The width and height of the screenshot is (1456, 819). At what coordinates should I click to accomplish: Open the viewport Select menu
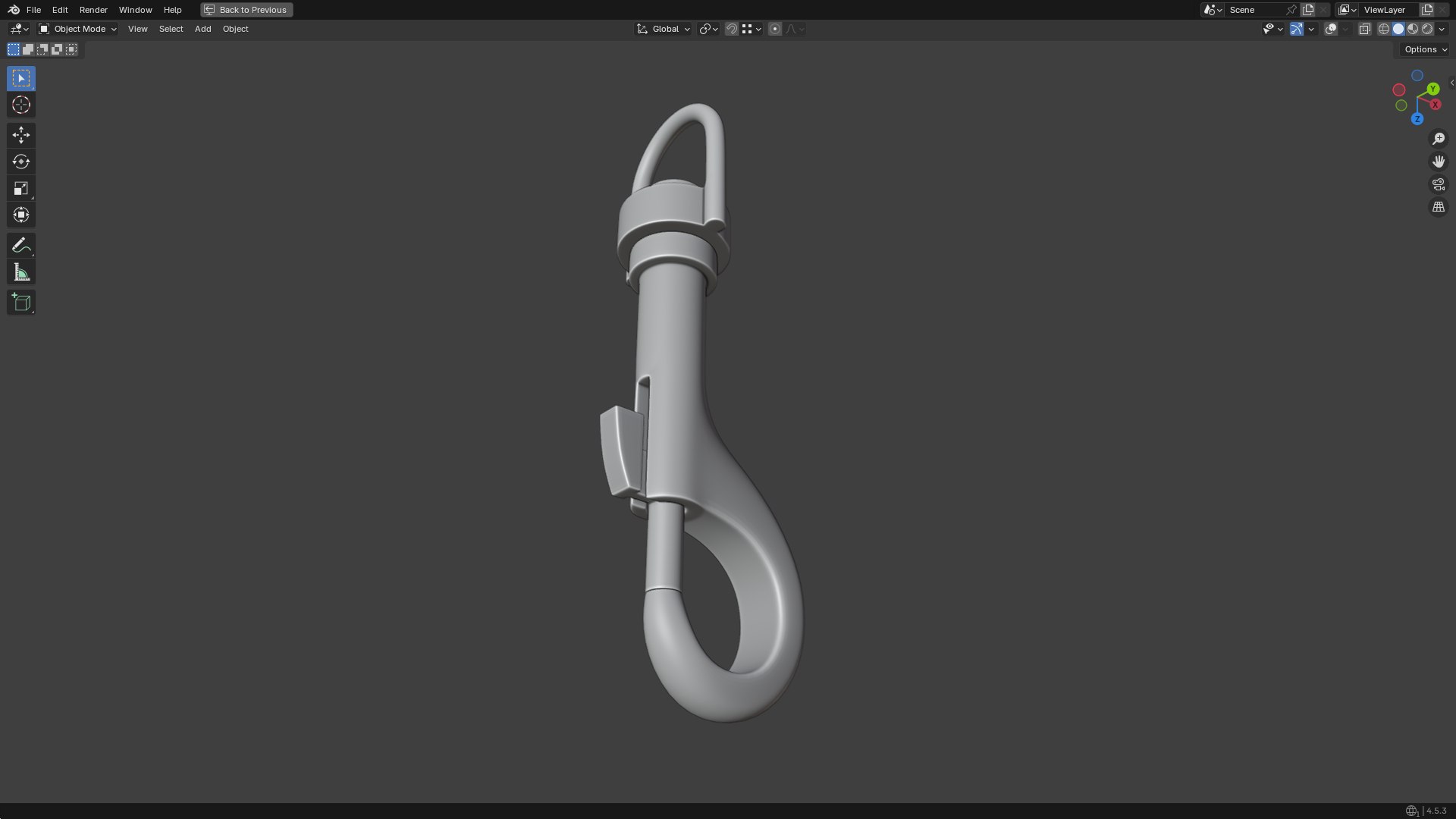click(x=171, y=29)
